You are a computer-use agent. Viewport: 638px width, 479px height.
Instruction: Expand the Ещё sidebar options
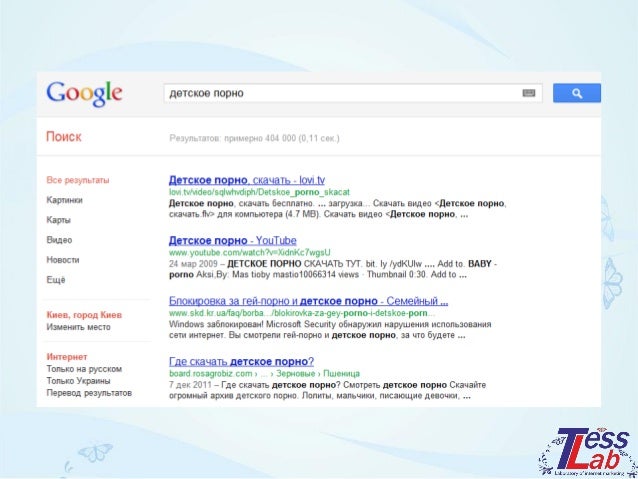click(x=56, y=280)
